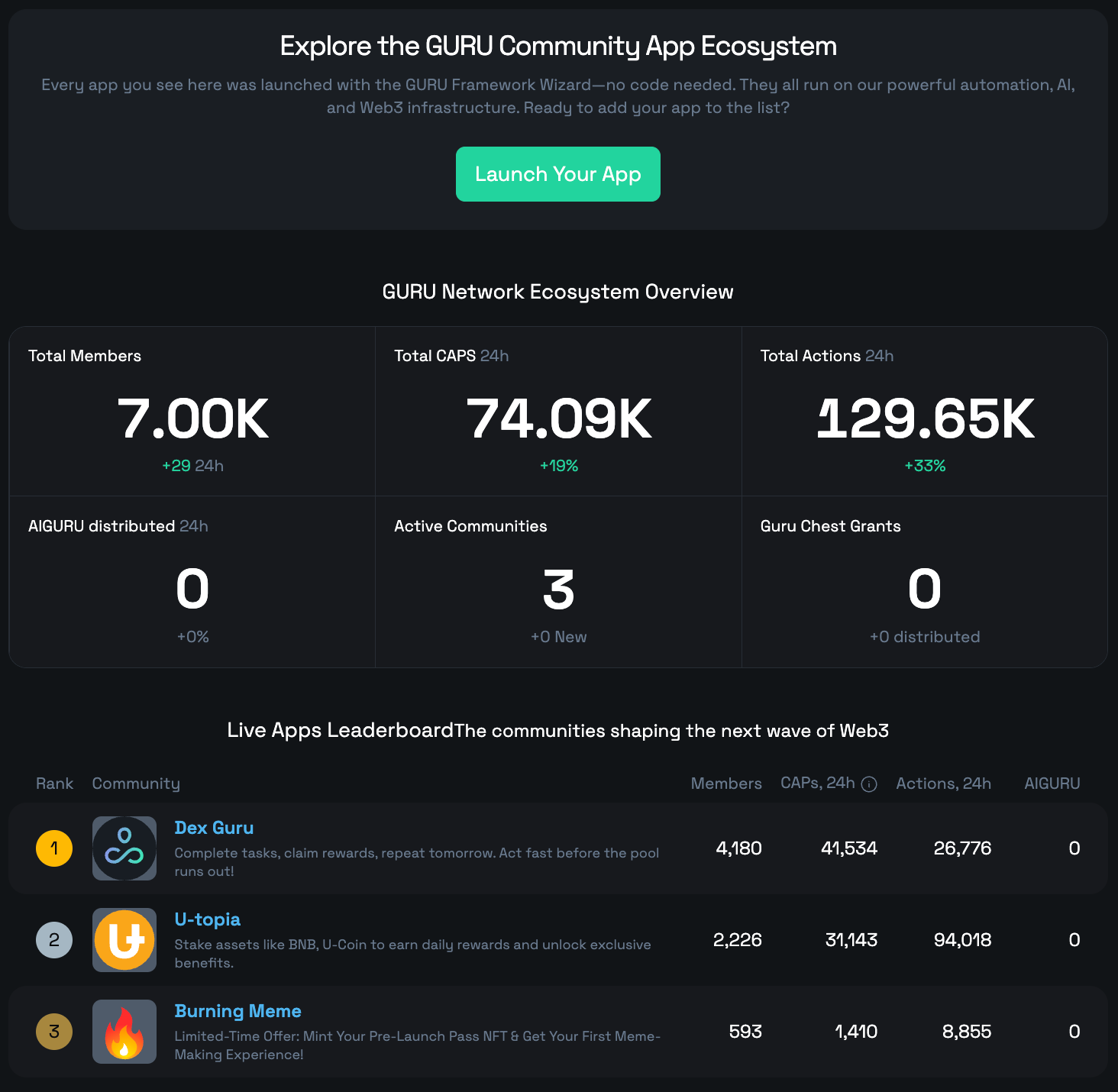
Task: Click the Total CAPS 74.09K value
Action: [x=559, y=418]
